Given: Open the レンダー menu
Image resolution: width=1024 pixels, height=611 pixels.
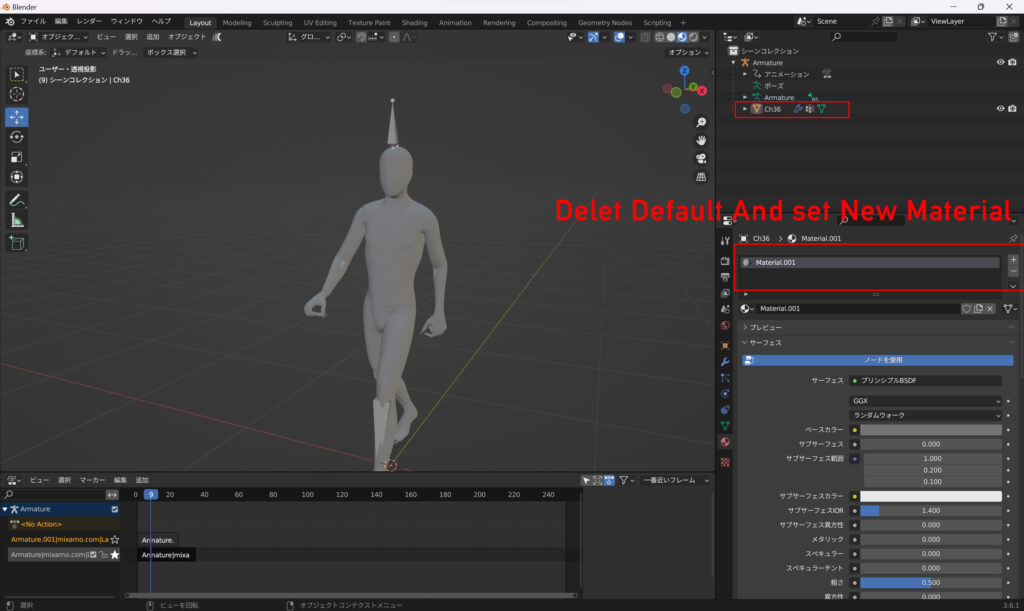Looking at the screenshot, I should click(89, 21).
